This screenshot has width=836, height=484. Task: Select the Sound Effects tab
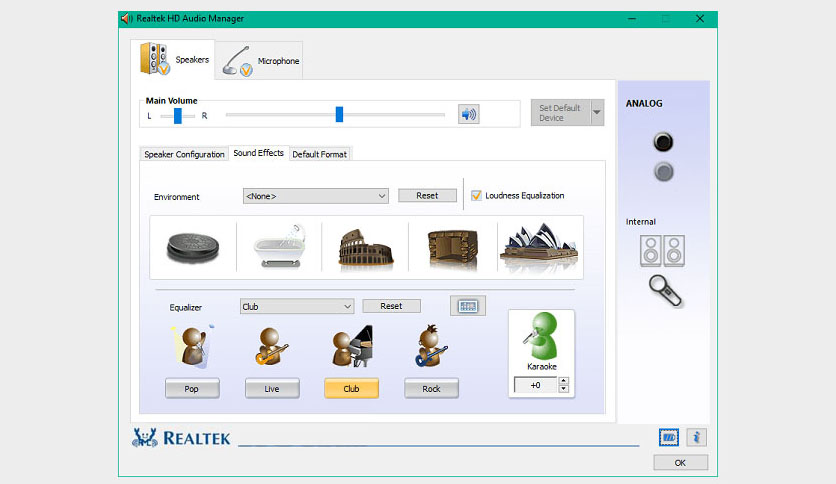click(x=259, y=153)
